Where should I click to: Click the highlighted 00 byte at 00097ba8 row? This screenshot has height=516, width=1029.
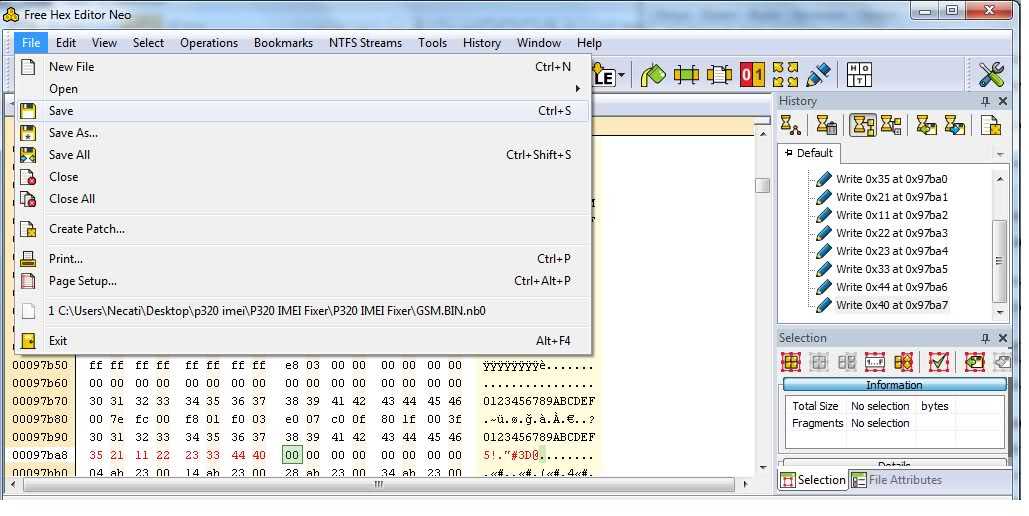pyautogui.click(x=293, y=455)
